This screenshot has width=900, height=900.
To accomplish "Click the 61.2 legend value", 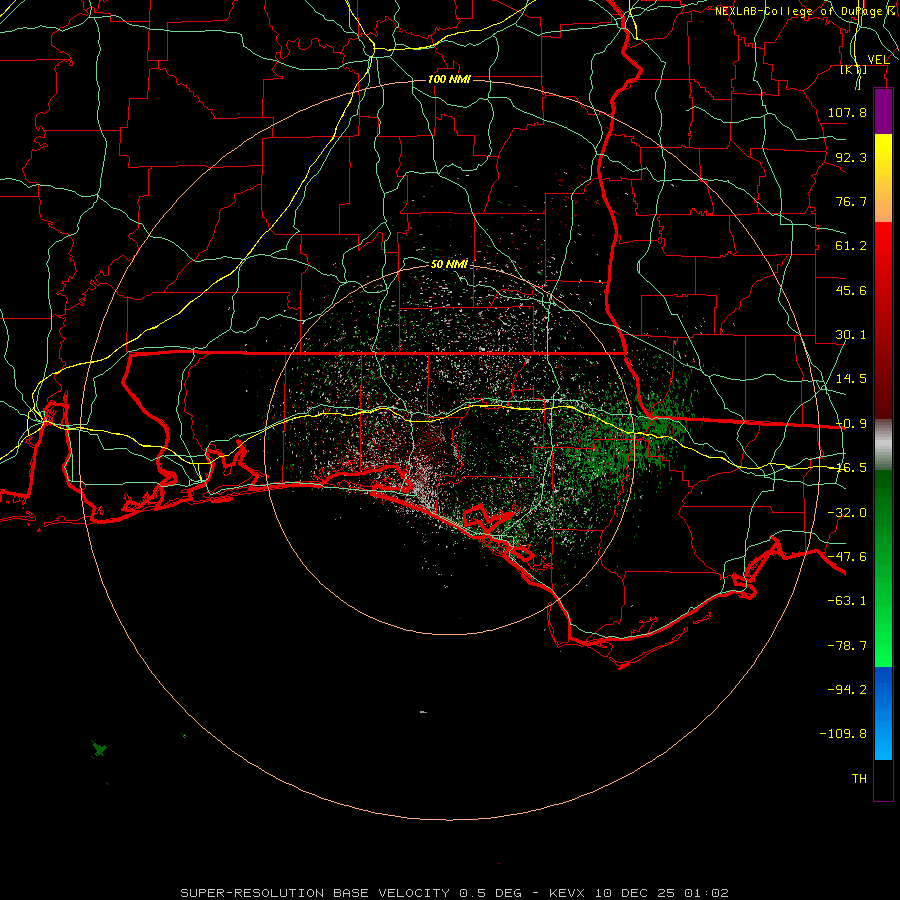I will click(x=851, y=246).
